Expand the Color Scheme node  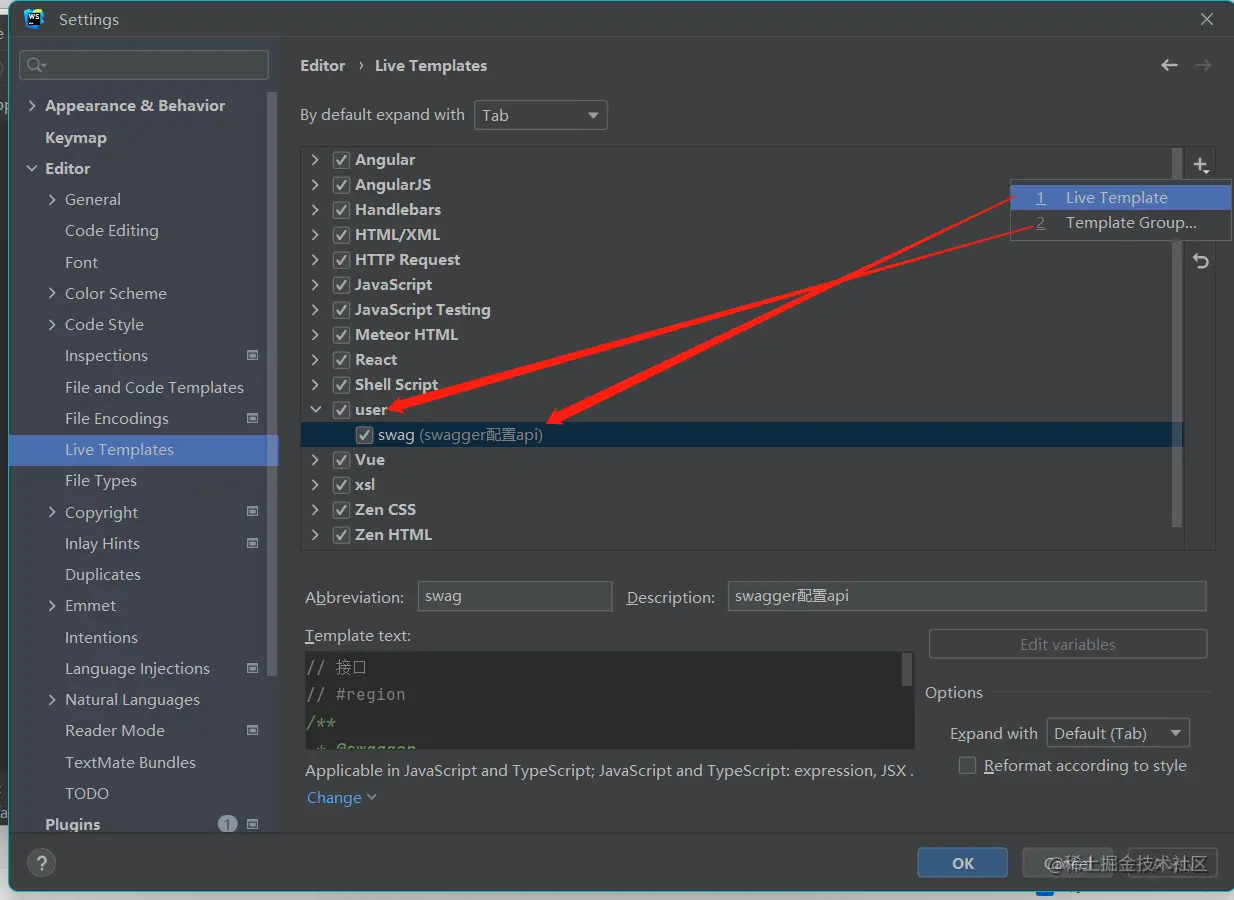(52, 293)
